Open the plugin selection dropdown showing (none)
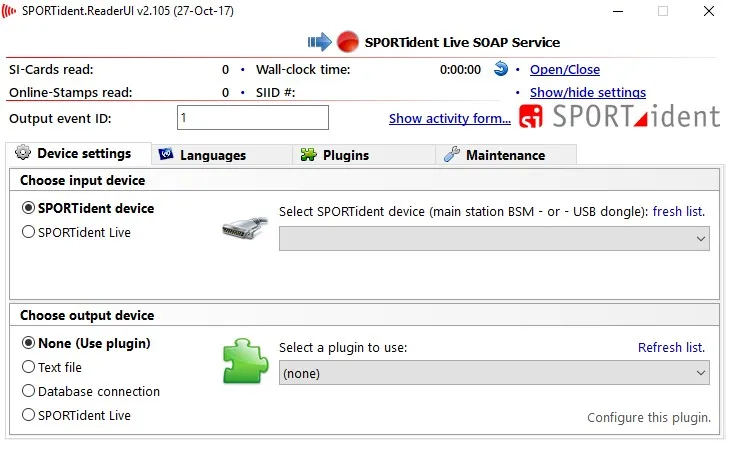Image resolution: width=729 pixels, height=449 pixels. coord(494,373)
